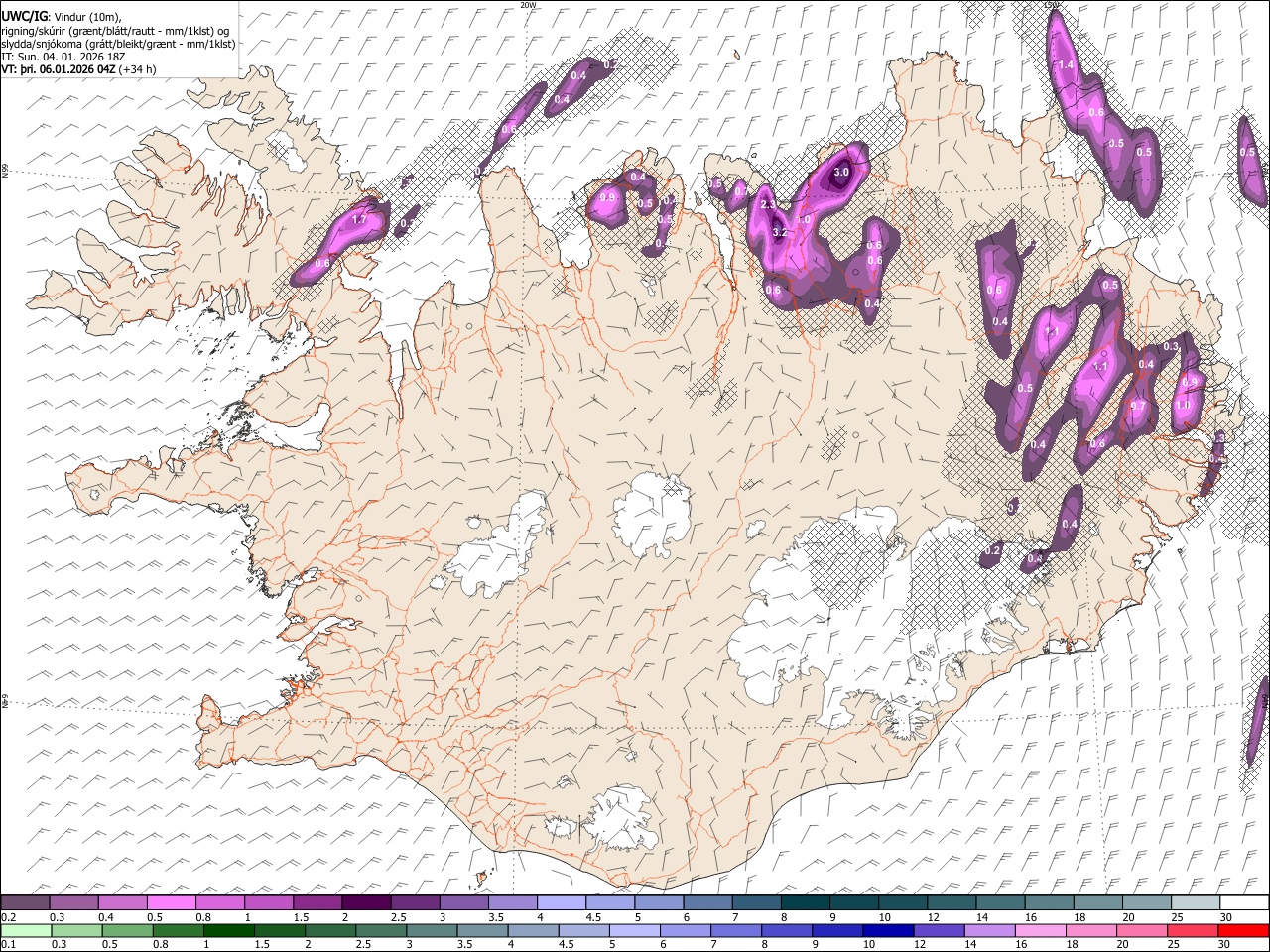The height and width of the screenshot is (952, 1270).
Task: Click the medium green 0.5 swatch, lower legend row
Action: pos(128,930)
